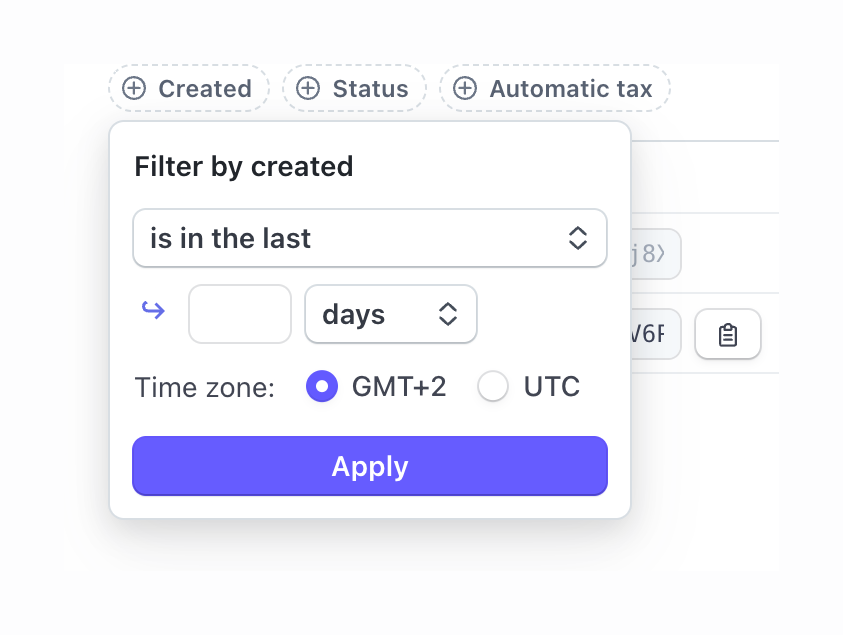Click the plus icon beside Status
Image resolution: width=843 pixels, height=635 pixels.
[x=308, y=88]
